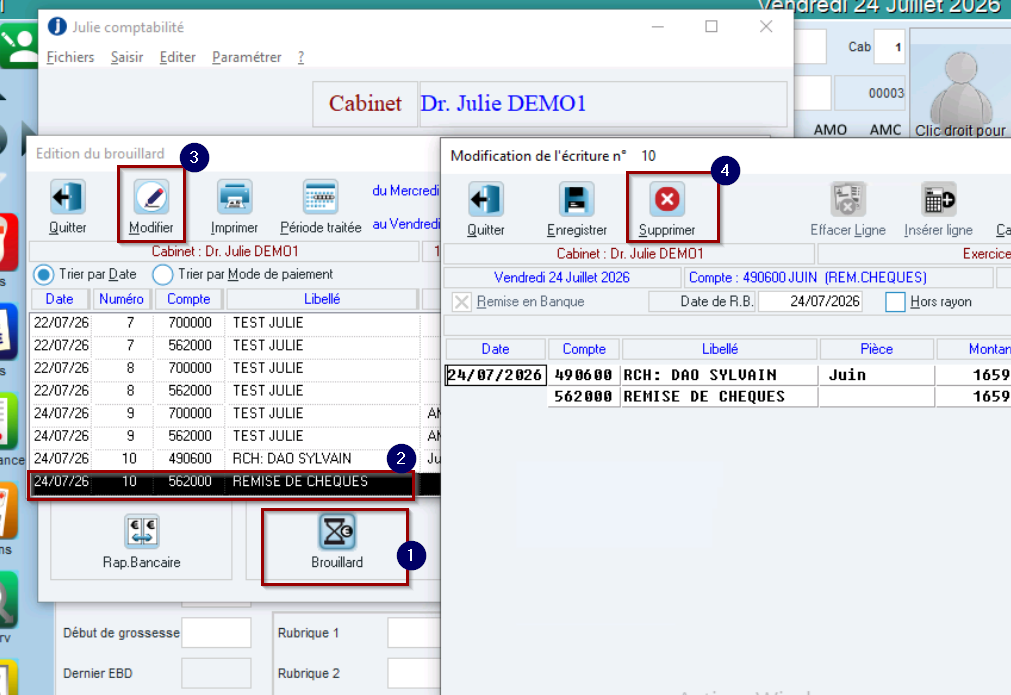This screenshot has height=695, width=1011.
Task: Open Rap.Bancaire reconciliation icon
Action: click(x=141, y=532)
